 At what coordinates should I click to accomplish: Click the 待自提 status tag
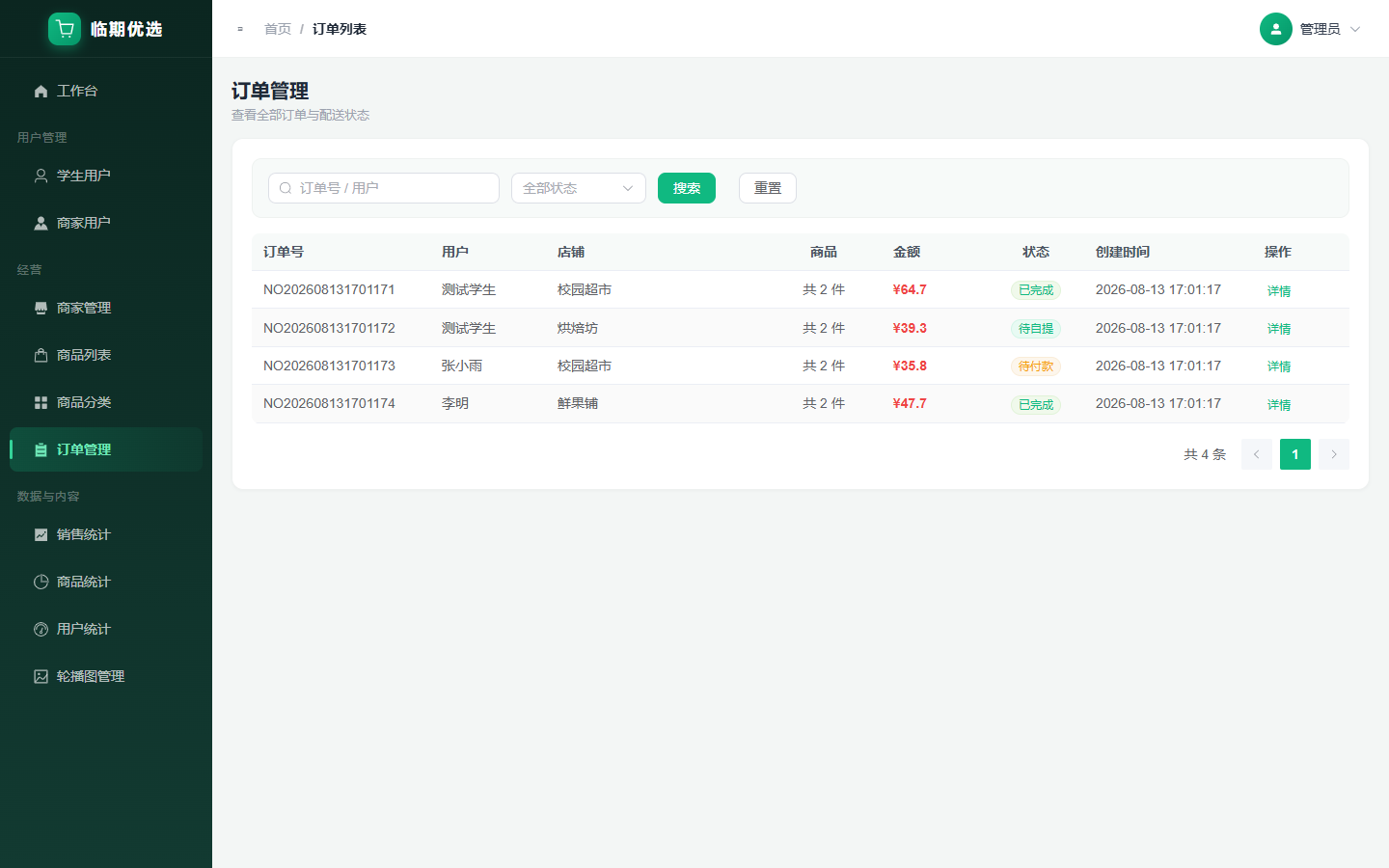coord(1036,329)
